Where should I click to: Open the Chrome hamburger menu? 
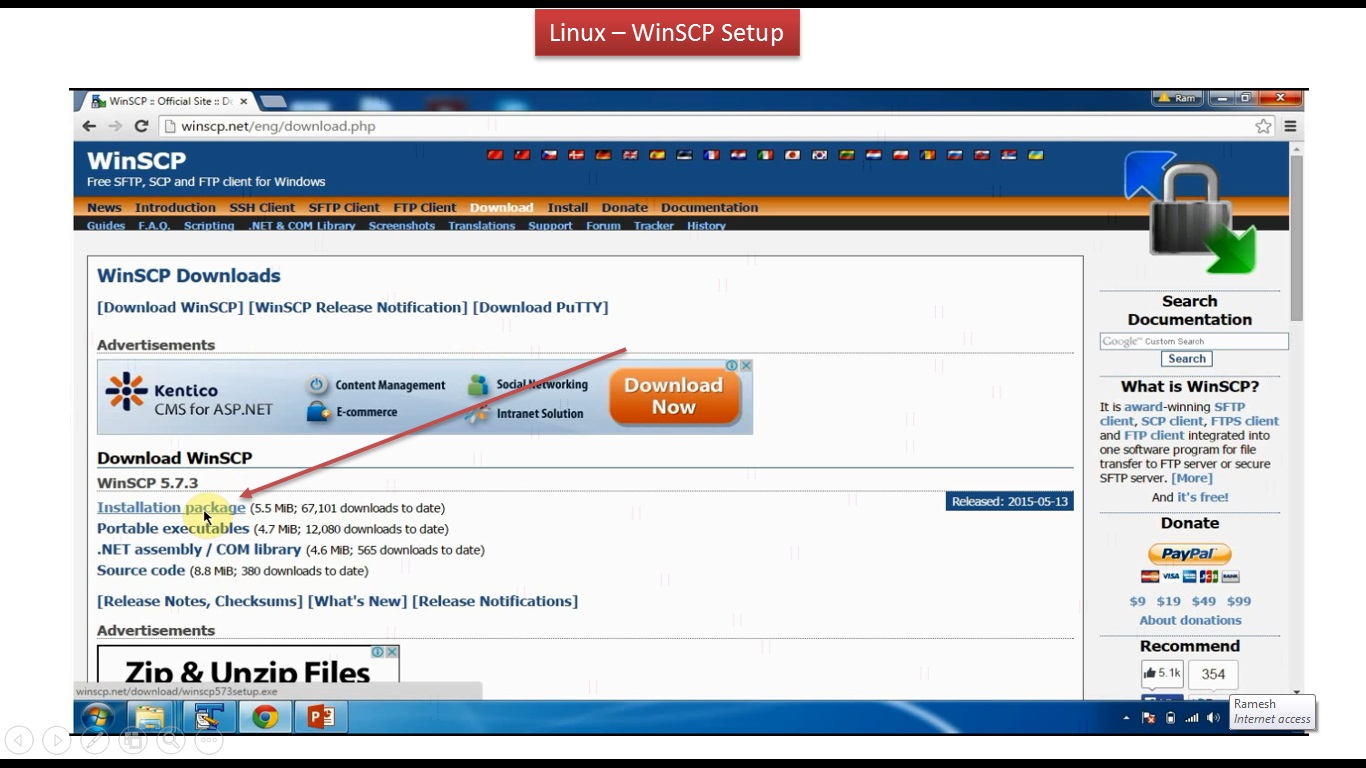1290,126
